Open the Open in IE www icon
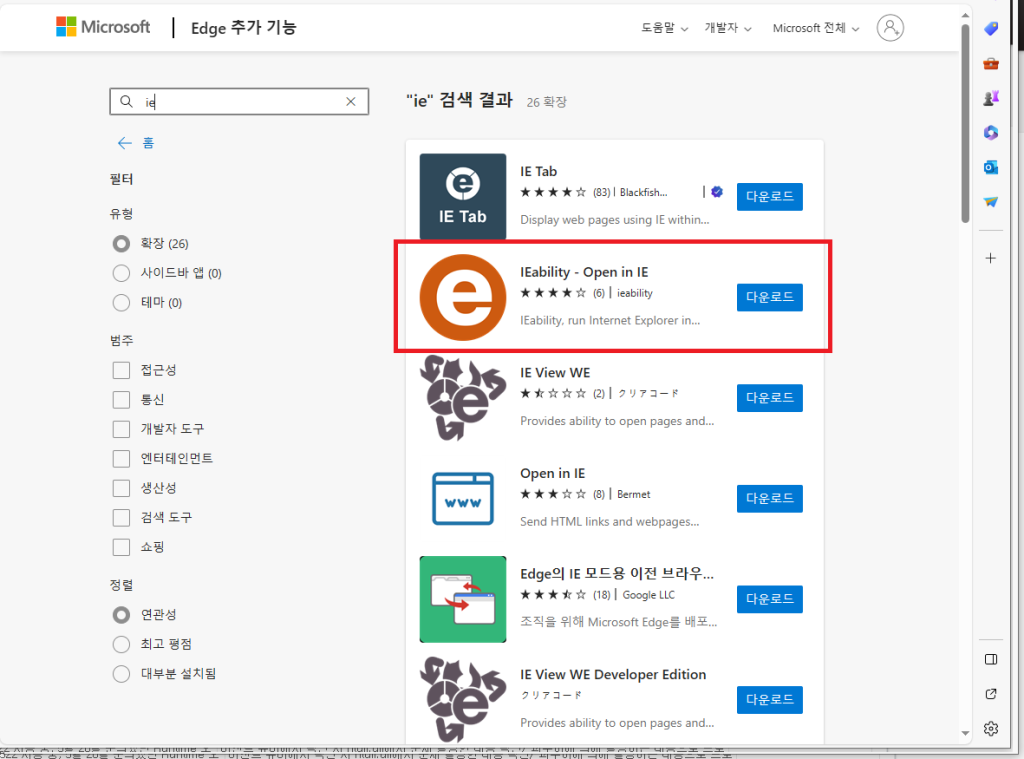The width and height of the screenshot is (1024, 759). 462,498
